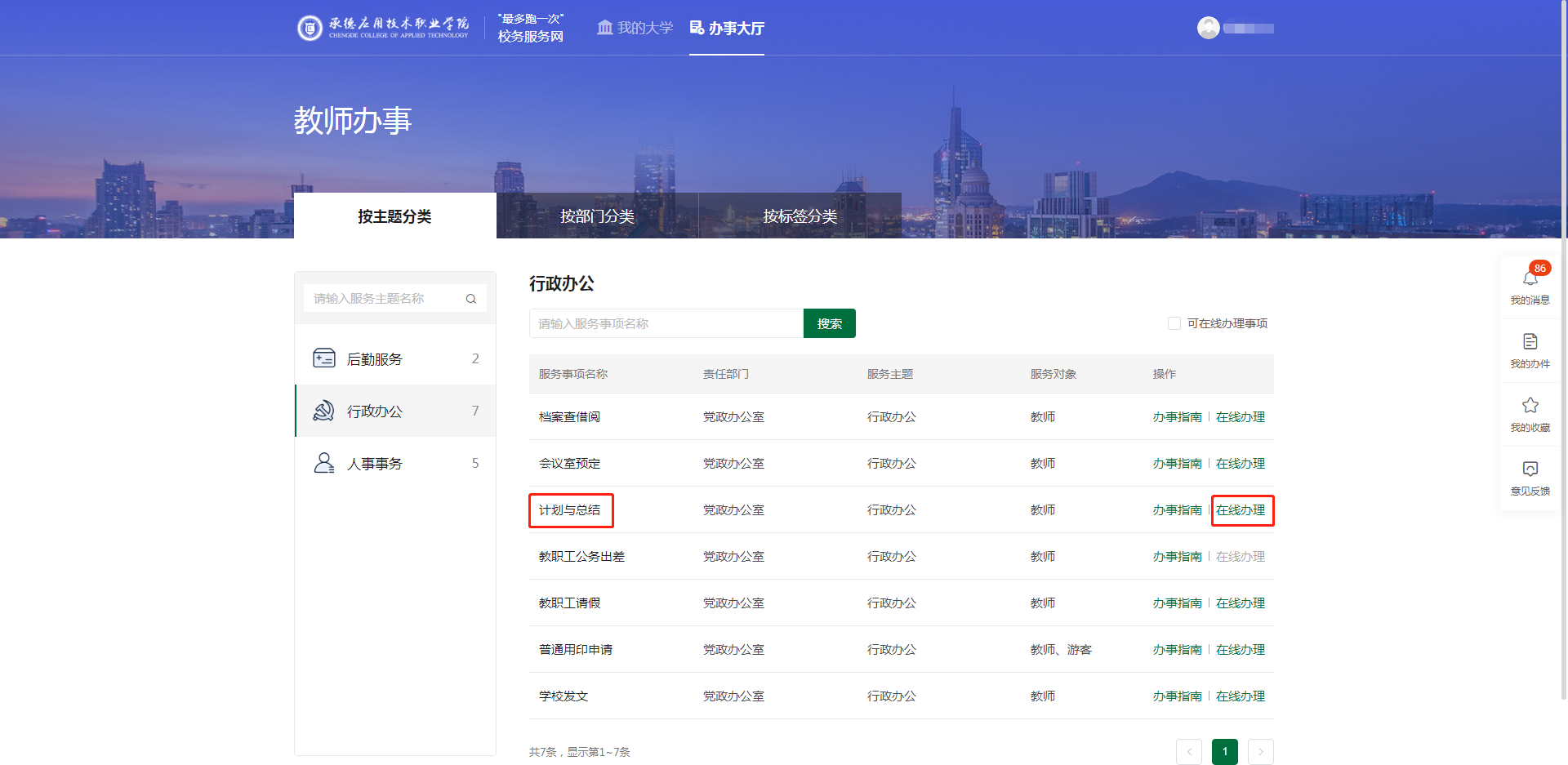
Task: Click the green 搜索 button
Action: tap(830, 323)
